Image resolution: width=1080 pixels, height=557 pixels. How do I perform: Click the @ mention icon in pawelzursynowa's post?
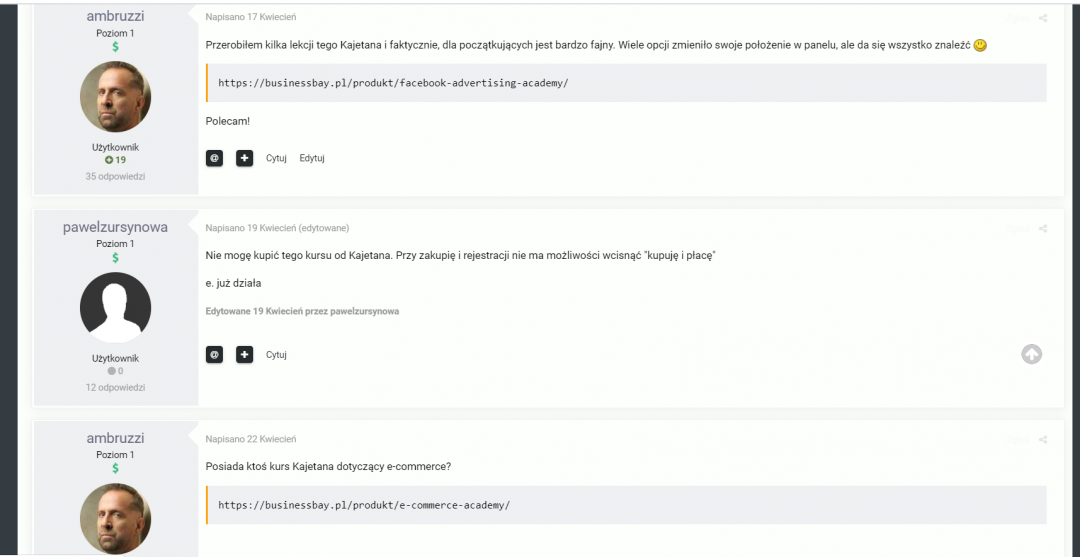(214, 354)
